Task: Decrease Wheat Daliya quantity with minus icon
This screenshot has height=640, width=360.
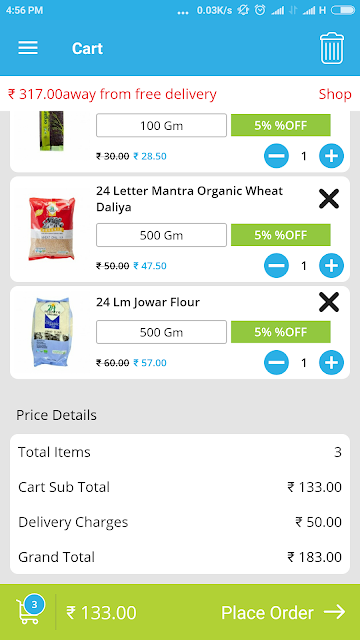Action: coord(276,266)
